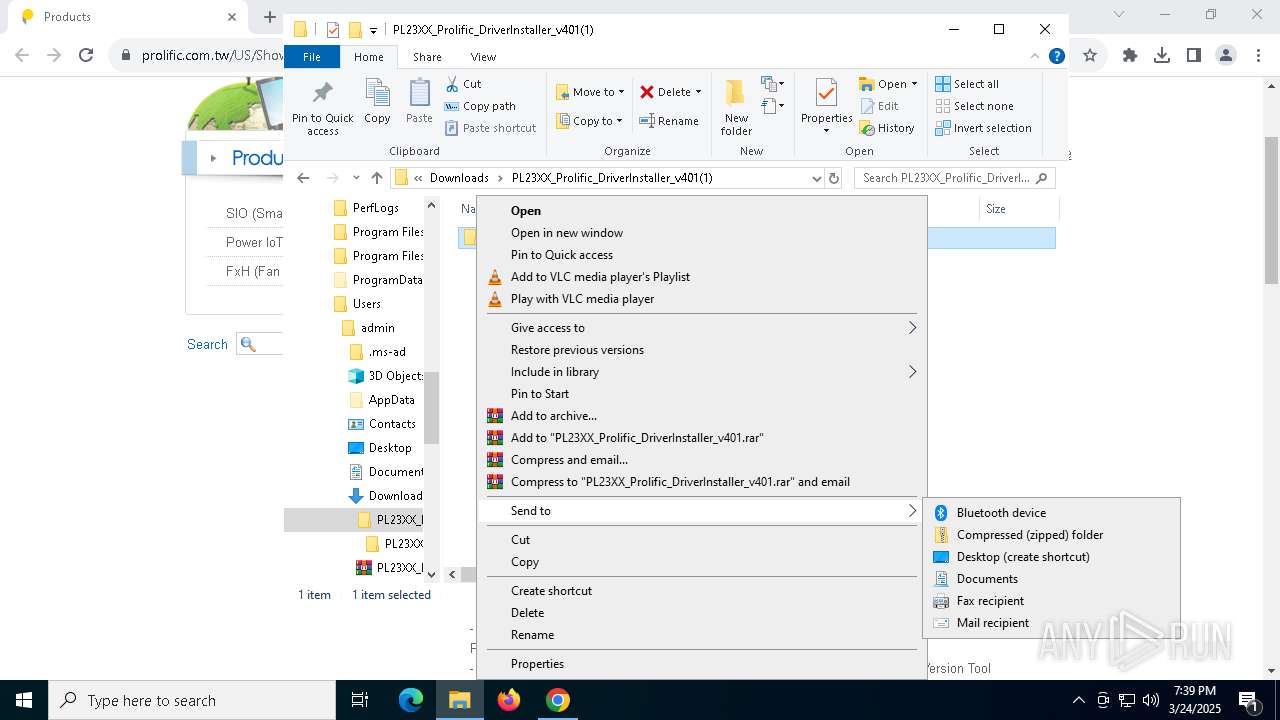Click the Rename ribbon button
The image size is (1280, 720).
669,121
